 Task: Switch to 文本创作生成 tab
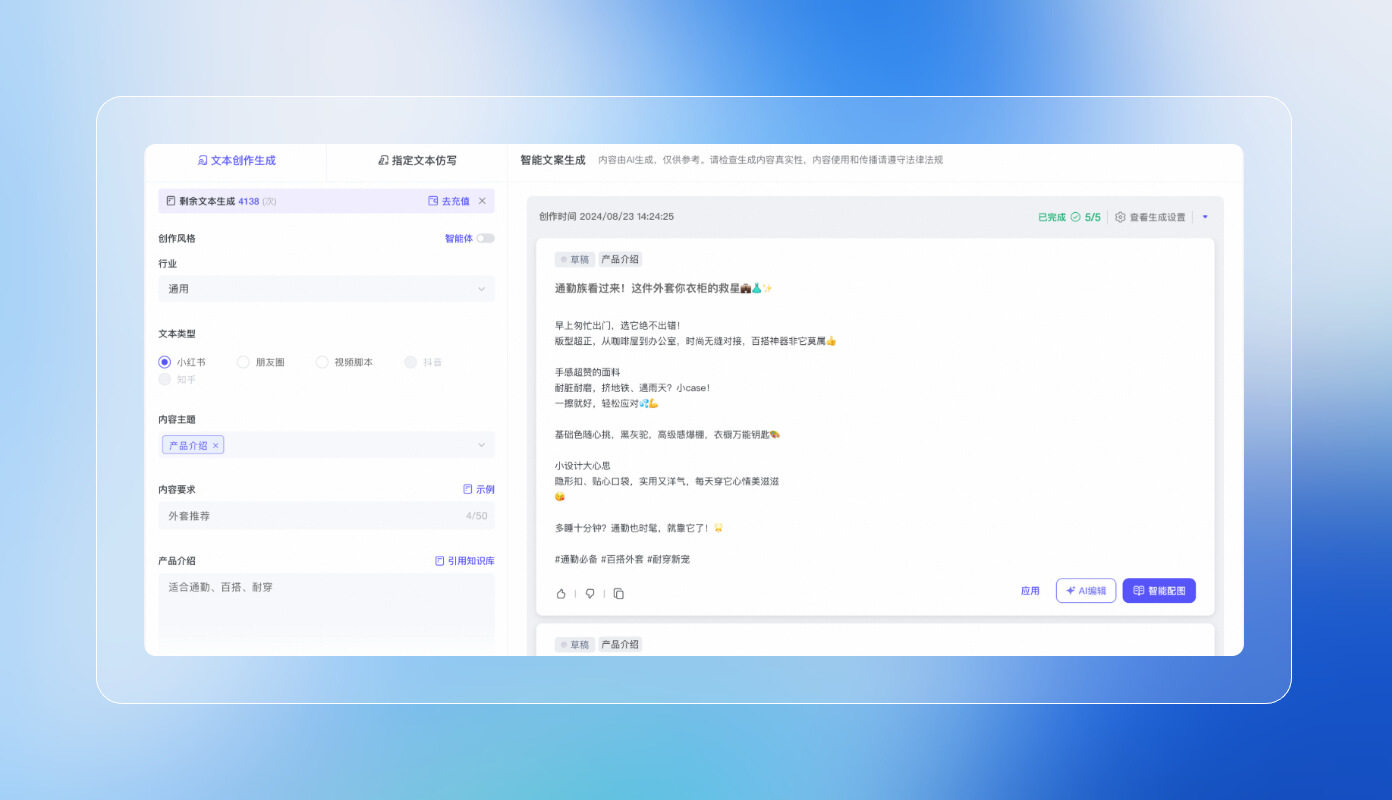[236, 160]
